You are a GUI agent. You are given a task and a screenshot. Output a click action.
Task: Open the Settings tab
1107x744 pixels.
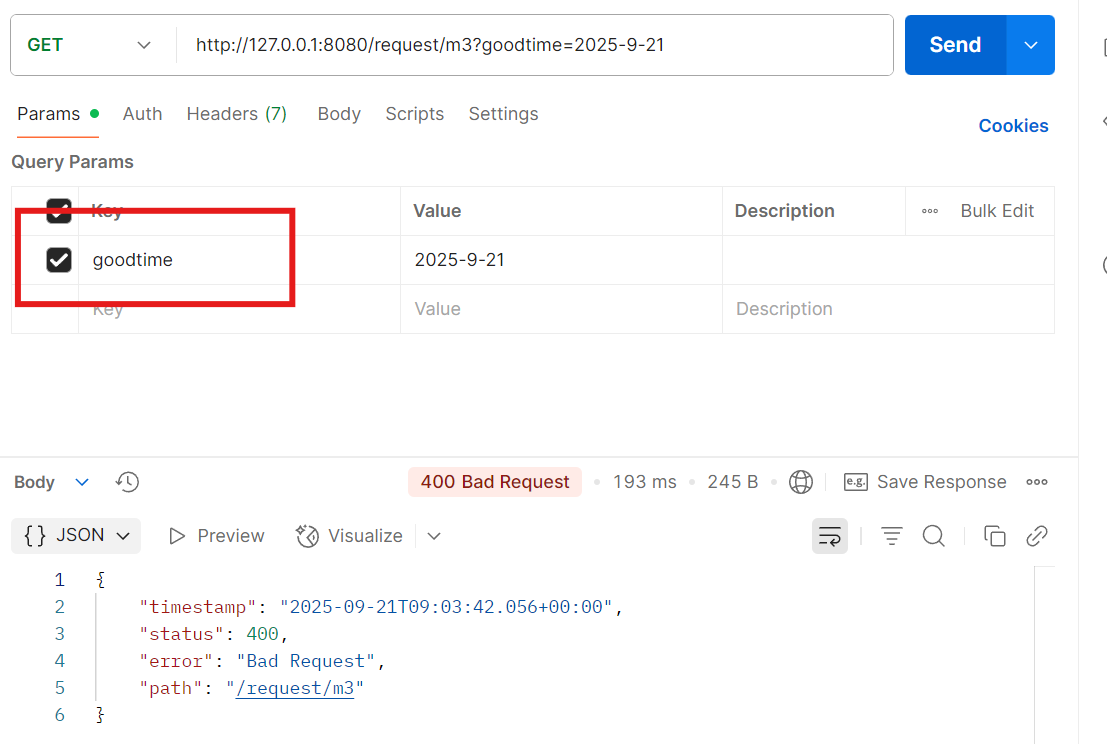(x=503, y=114)
